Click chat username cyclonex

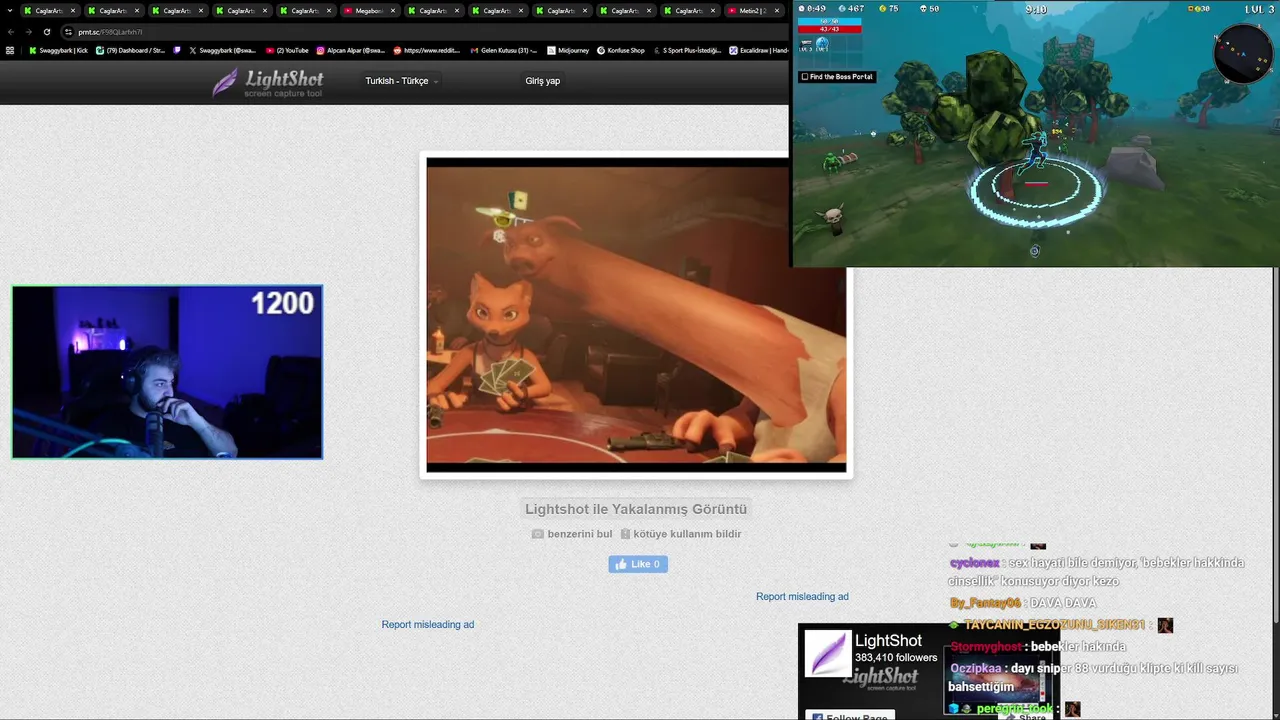[x=974, y=563]
